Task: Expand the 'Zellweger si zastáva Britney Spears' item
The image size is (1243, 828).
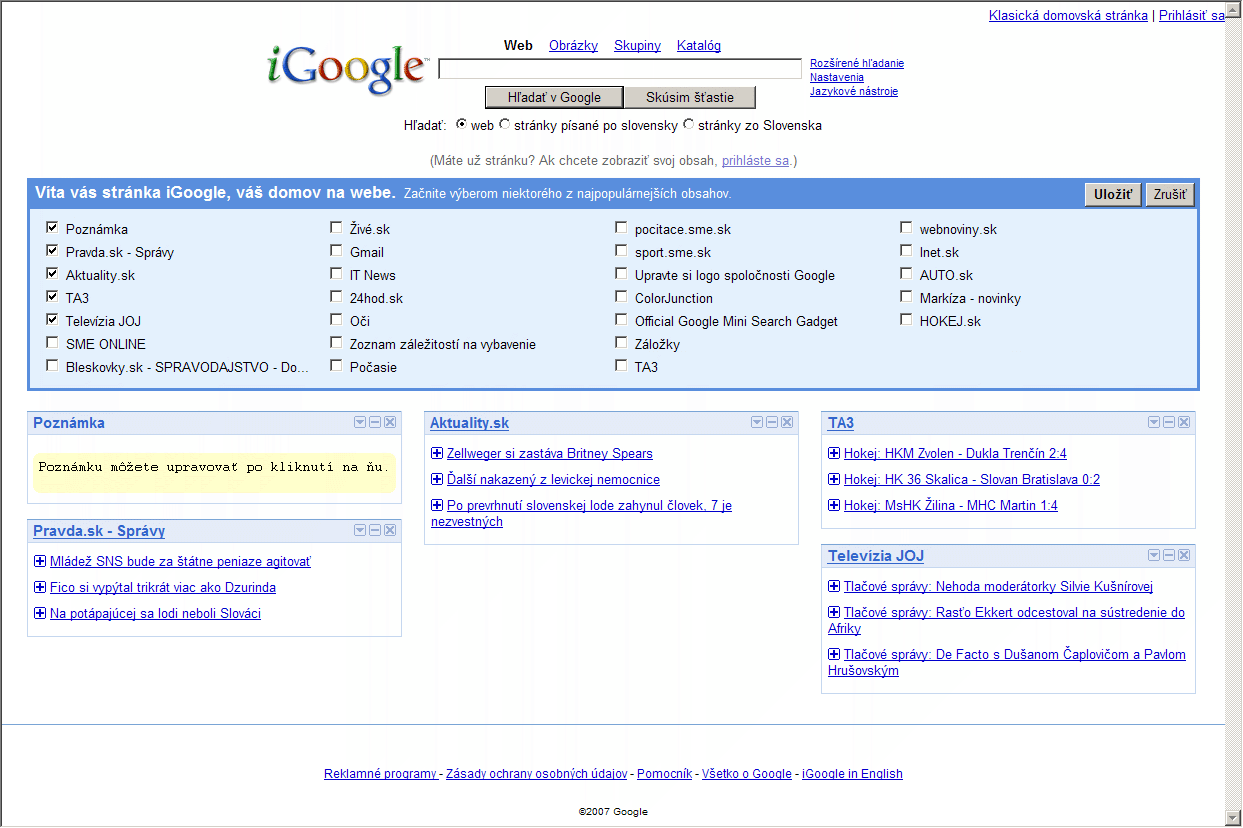Action: pyautogui.click(x=437, y=453)
